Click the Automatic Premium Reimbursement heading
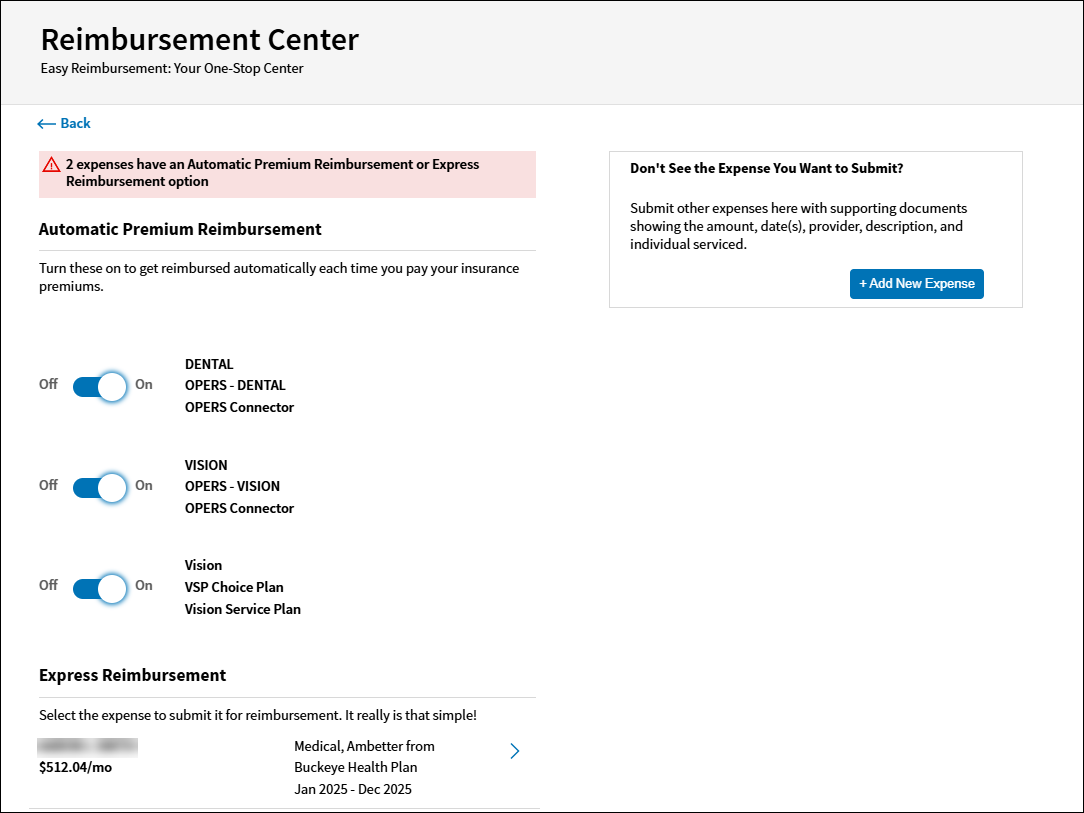Screen dimensions: 1084x813 tap(180, 230)
